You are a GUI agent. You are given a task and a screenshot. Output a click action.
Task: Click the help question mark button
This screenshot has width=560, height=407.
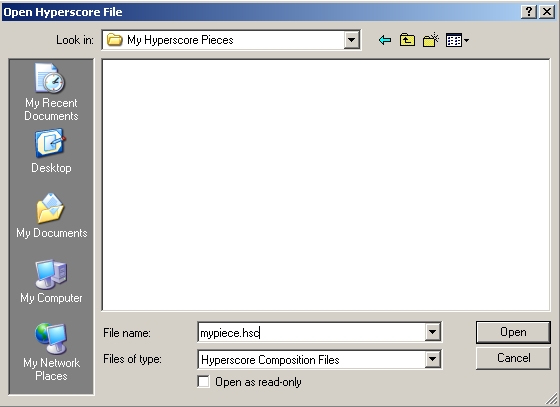(x=529, y=12)
